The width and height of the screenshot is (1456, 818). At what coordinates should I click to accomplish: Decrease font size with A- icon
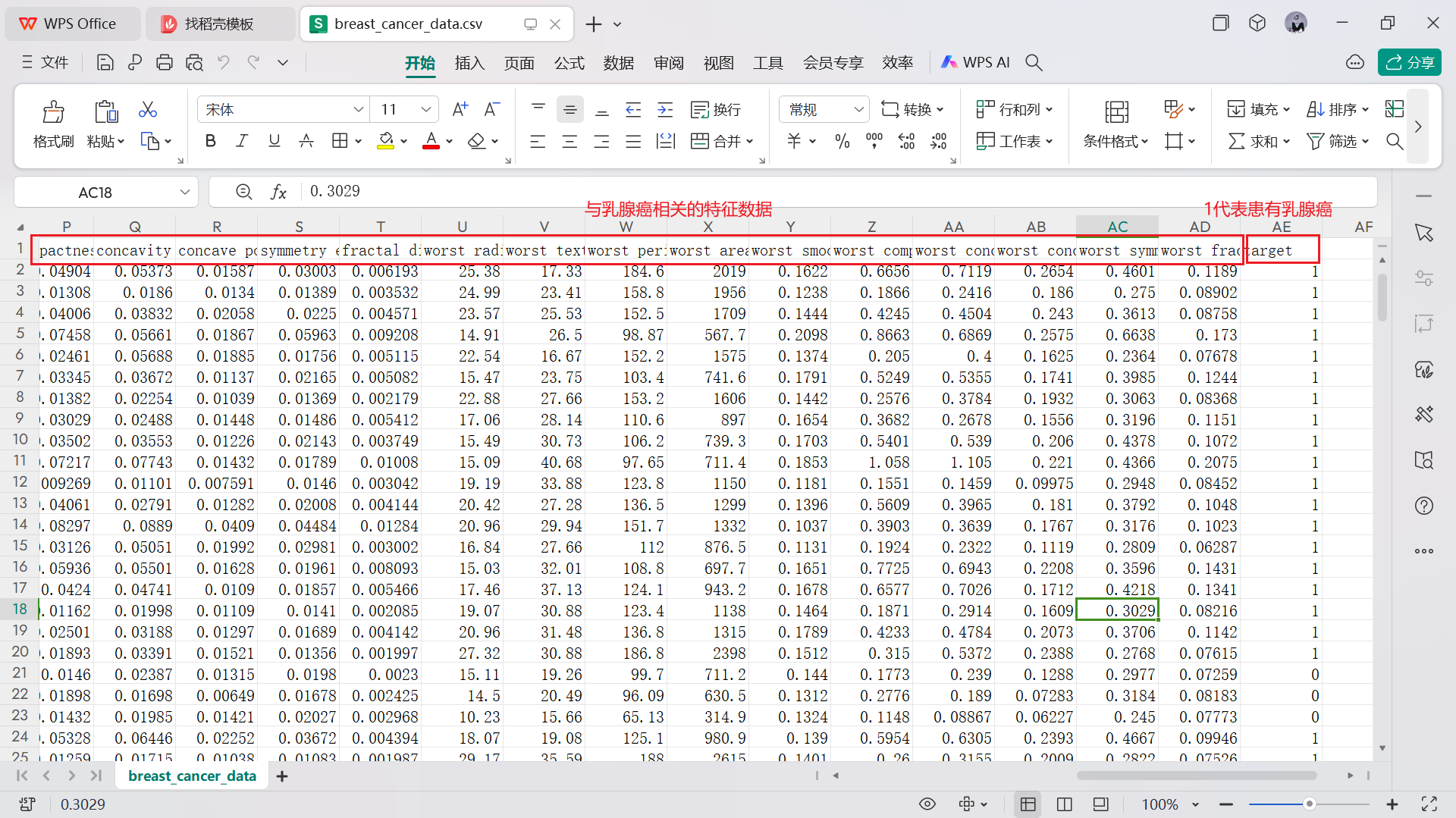click(492, 109)
